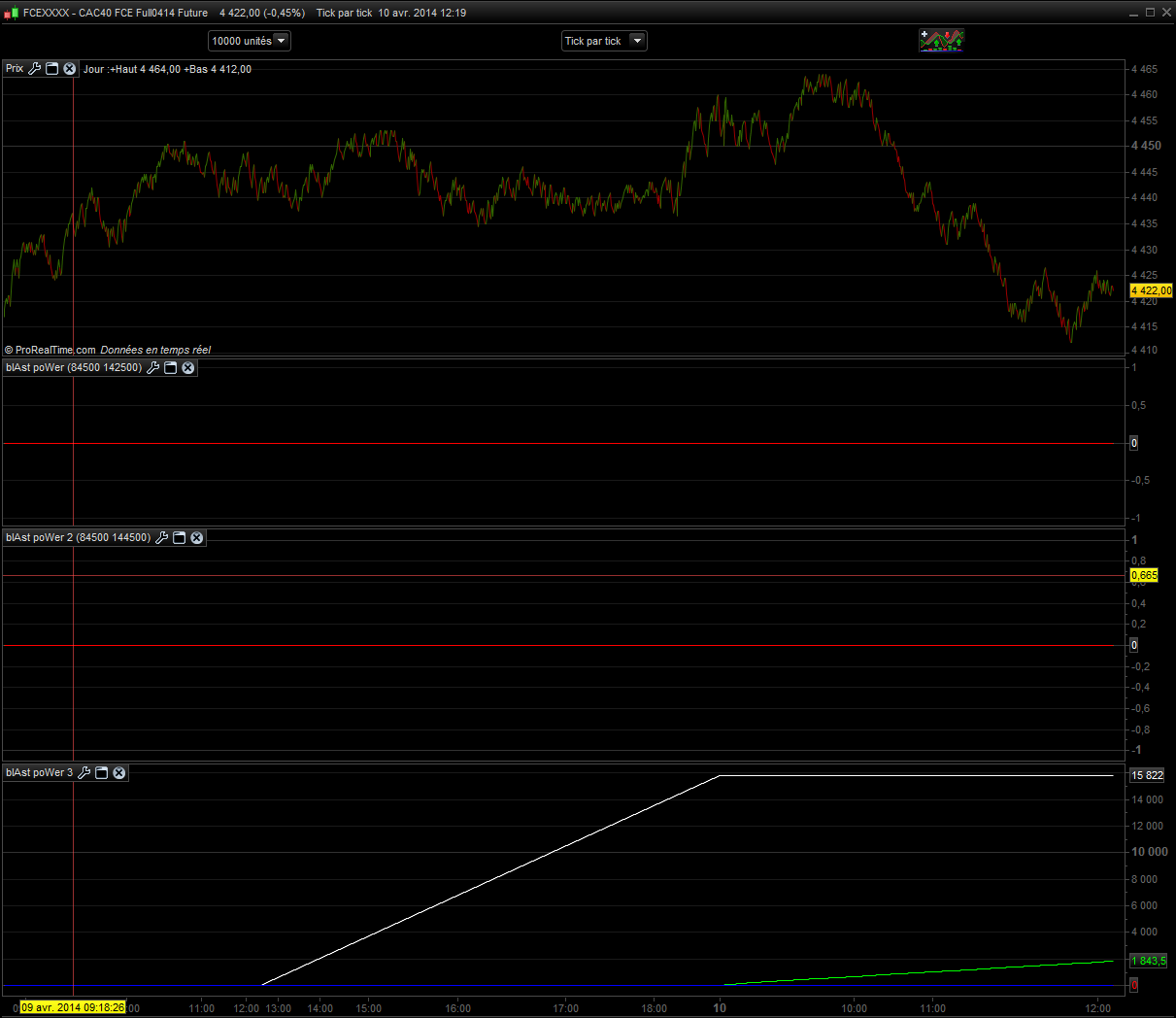Remove the blAst poWer (84500 142500) indicator
1176x1018 pixels.
188,368
